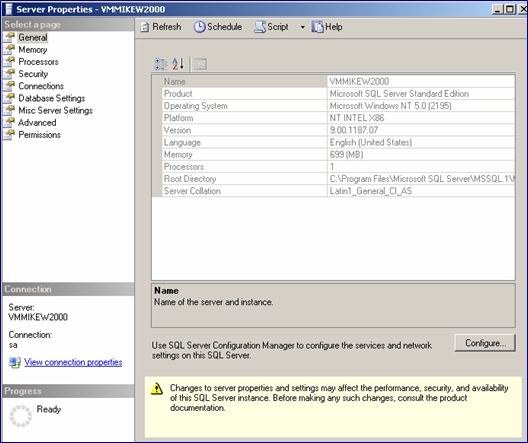Select the Server Collation property row

[x=338, y=191]
